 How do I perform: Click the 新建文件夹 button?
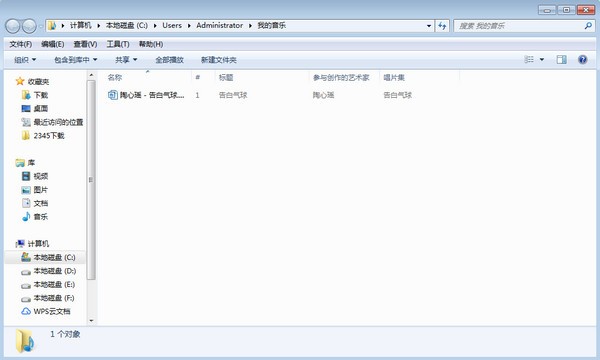click(x=218, y=60)
